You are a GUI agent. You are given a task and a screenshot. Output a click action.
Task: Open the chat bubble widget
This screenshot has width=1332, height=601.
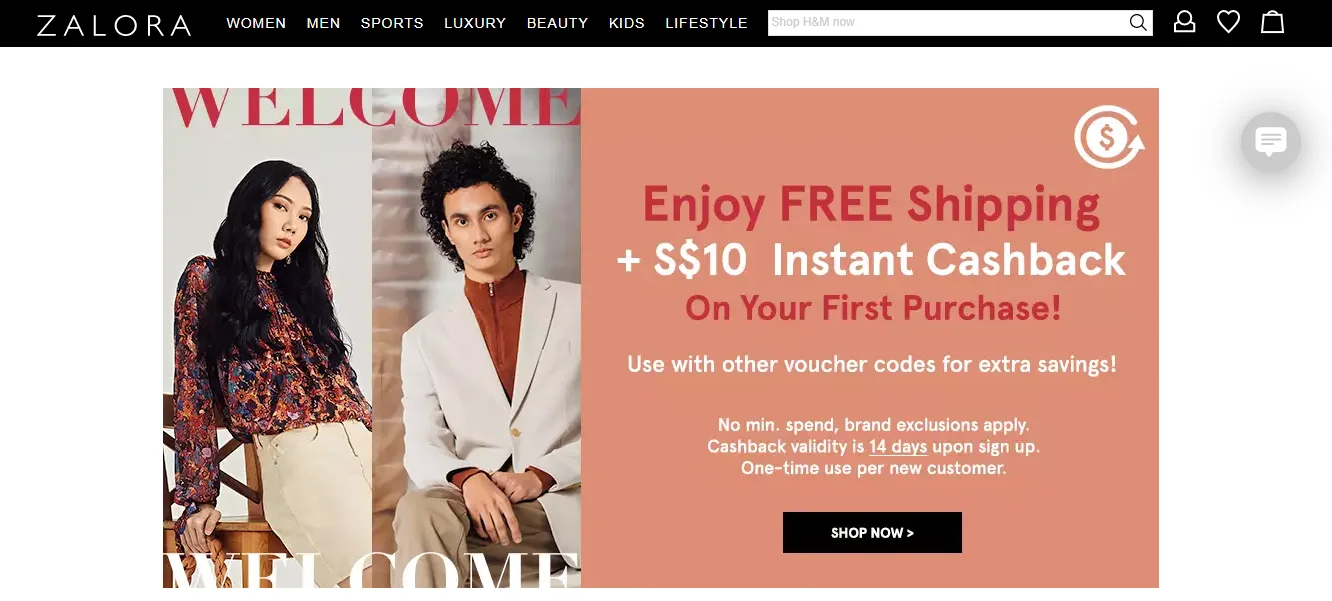1271,142
